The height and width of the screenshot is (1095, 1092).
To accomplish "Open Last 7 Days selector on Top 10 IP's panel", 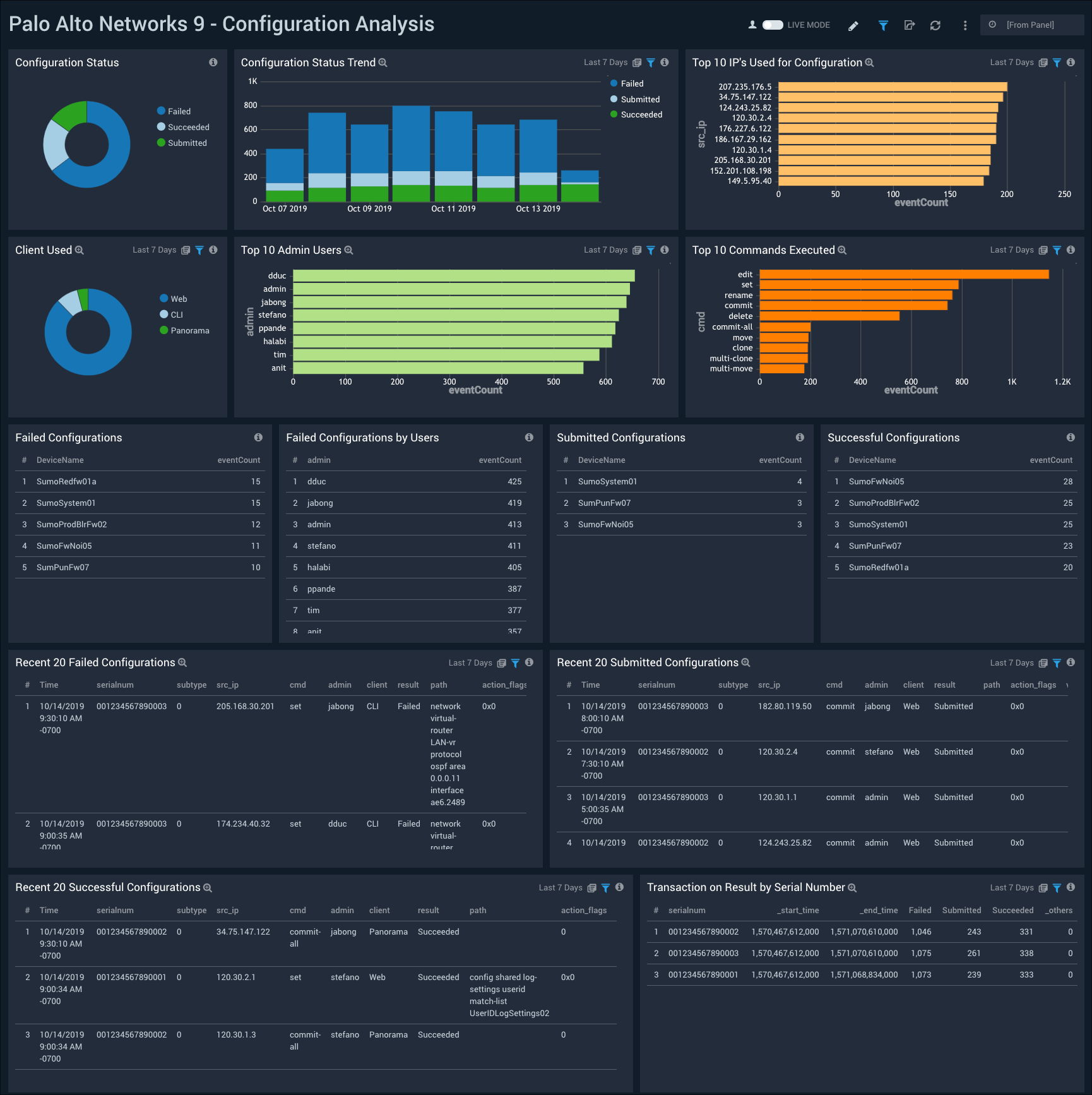I will point(1011,62).
